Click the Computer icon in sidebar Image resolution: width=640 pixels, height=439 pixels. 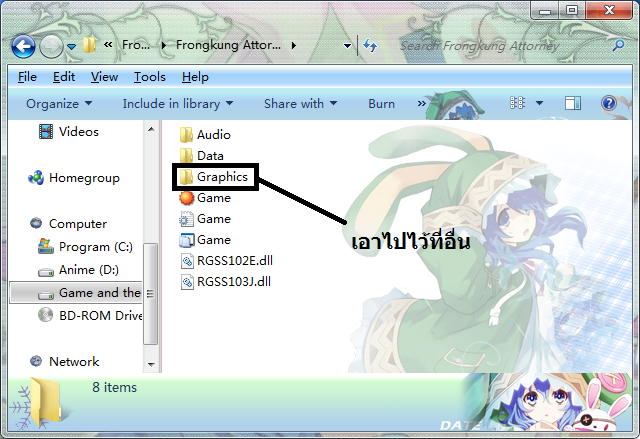pyautogui.click(x=36, y=223)
